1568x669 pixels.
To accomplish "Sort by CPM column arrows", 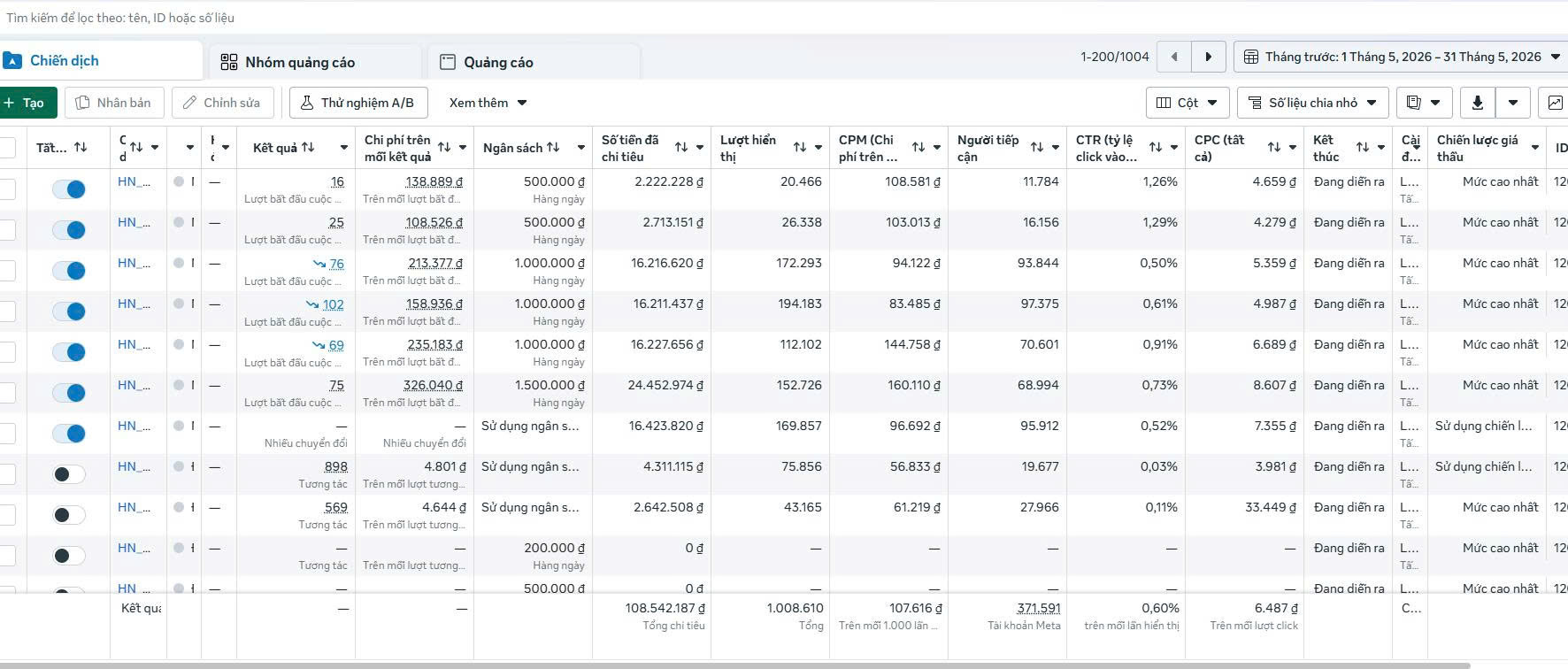I will point(919,147).
